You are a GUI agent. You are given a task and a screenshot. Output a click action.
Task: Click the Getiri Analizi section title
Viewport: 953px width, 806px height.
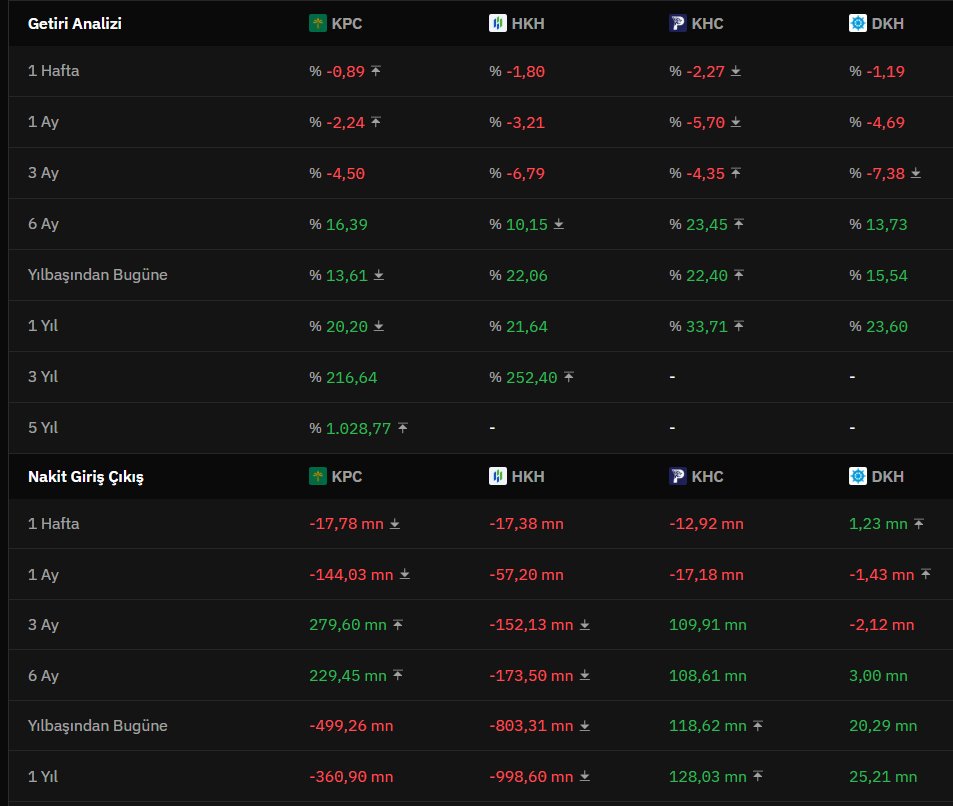point(75,24)
